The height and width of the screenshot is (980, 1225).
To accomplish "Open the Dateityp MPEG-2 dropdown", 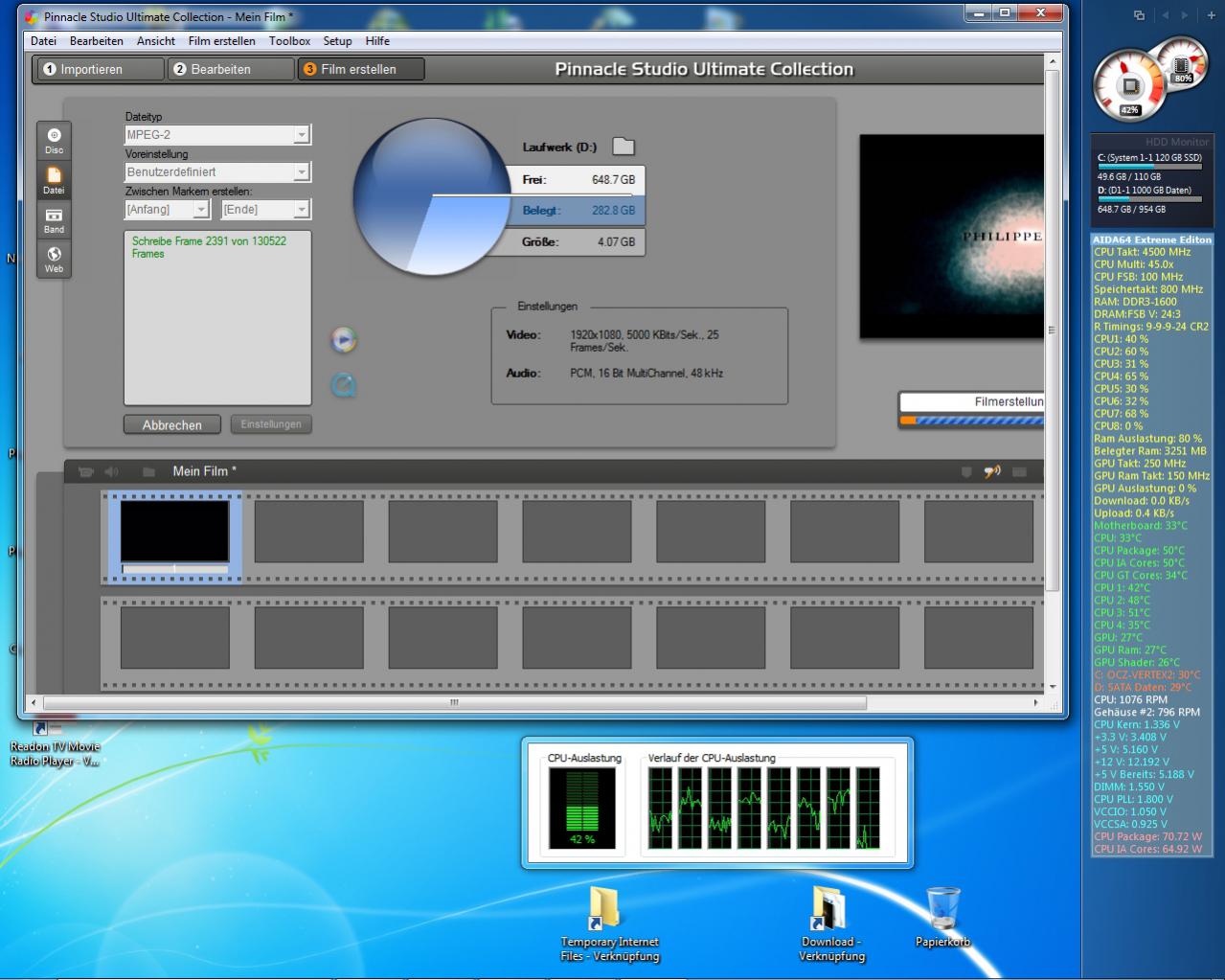I will (217, 135).
